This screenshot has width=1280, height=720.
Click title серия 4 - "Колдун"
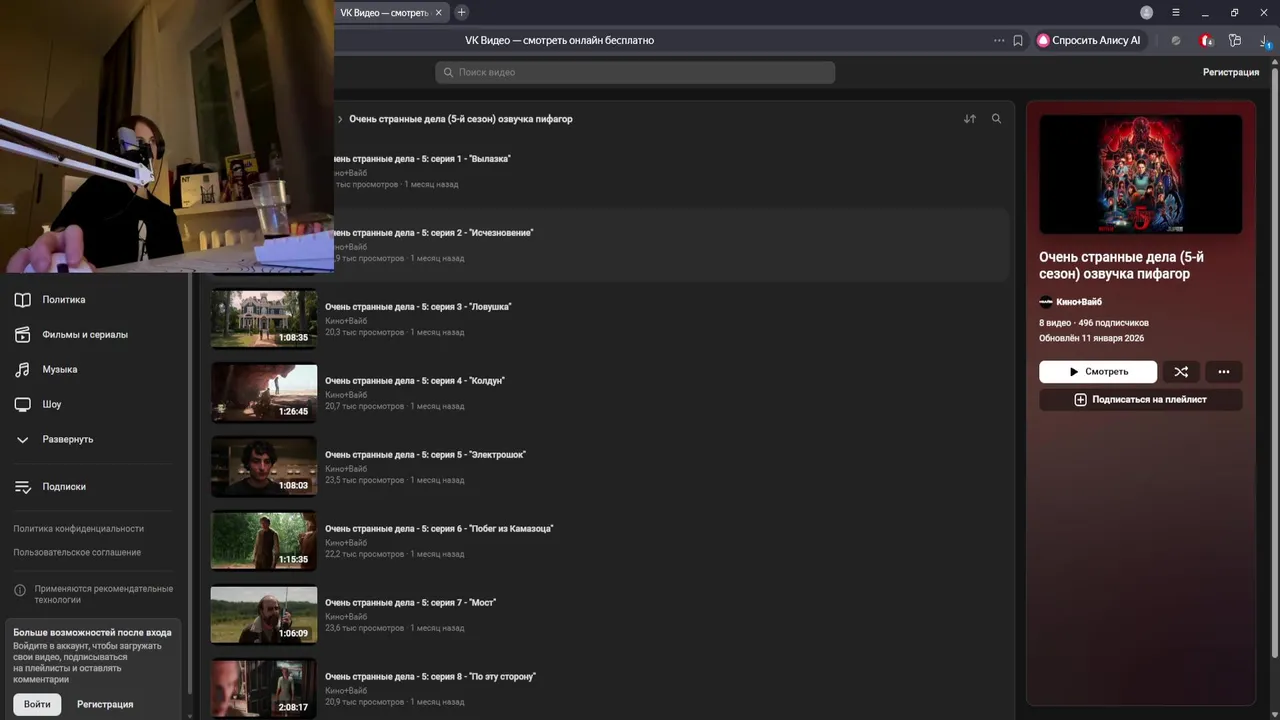pyautogui.click(x=415, y=381)
